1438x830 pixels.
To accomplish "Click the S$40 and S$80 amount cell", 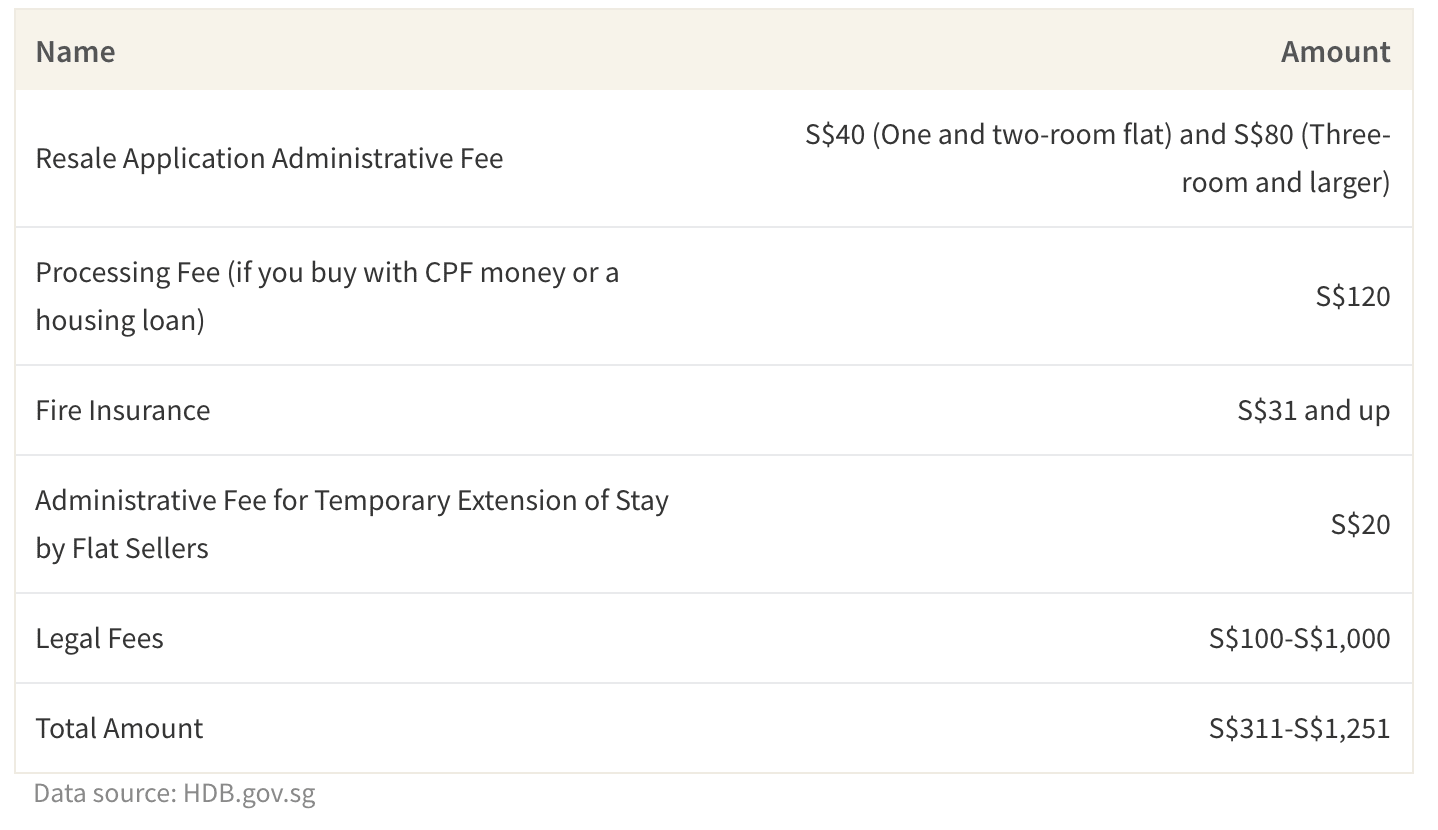I will [x=1097, y=158].
